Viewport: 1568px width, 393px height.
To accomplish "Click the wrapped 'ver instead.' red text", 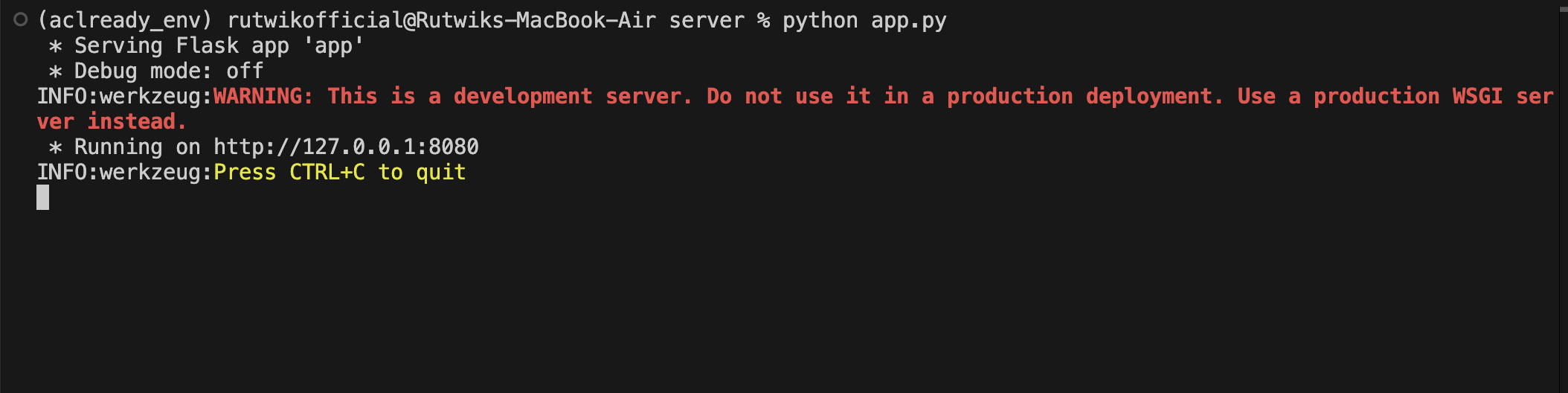I will 112,121.
